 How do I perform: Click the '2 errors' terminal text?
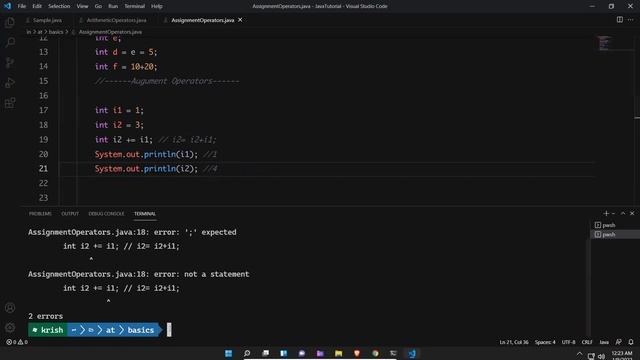45,316
